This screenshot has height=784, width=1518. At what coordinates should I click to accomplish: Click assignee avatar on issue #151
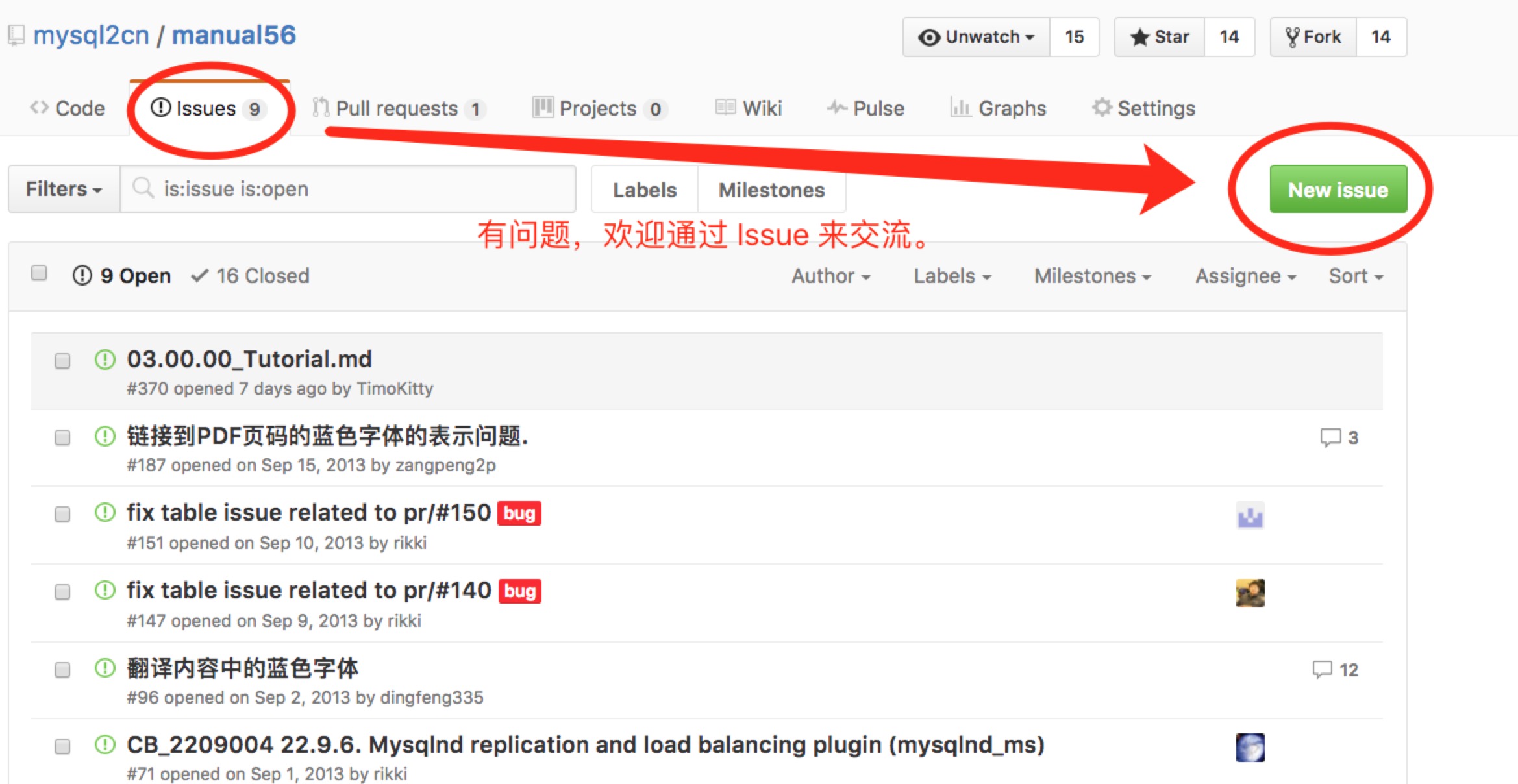(1250, 516)
